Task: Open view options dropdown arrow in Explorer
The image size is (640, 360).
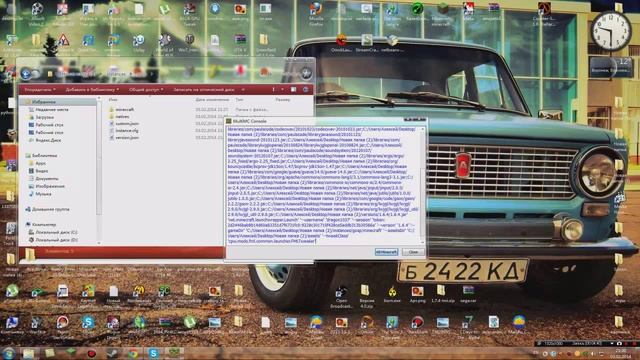Action: (x=282, y=89)
